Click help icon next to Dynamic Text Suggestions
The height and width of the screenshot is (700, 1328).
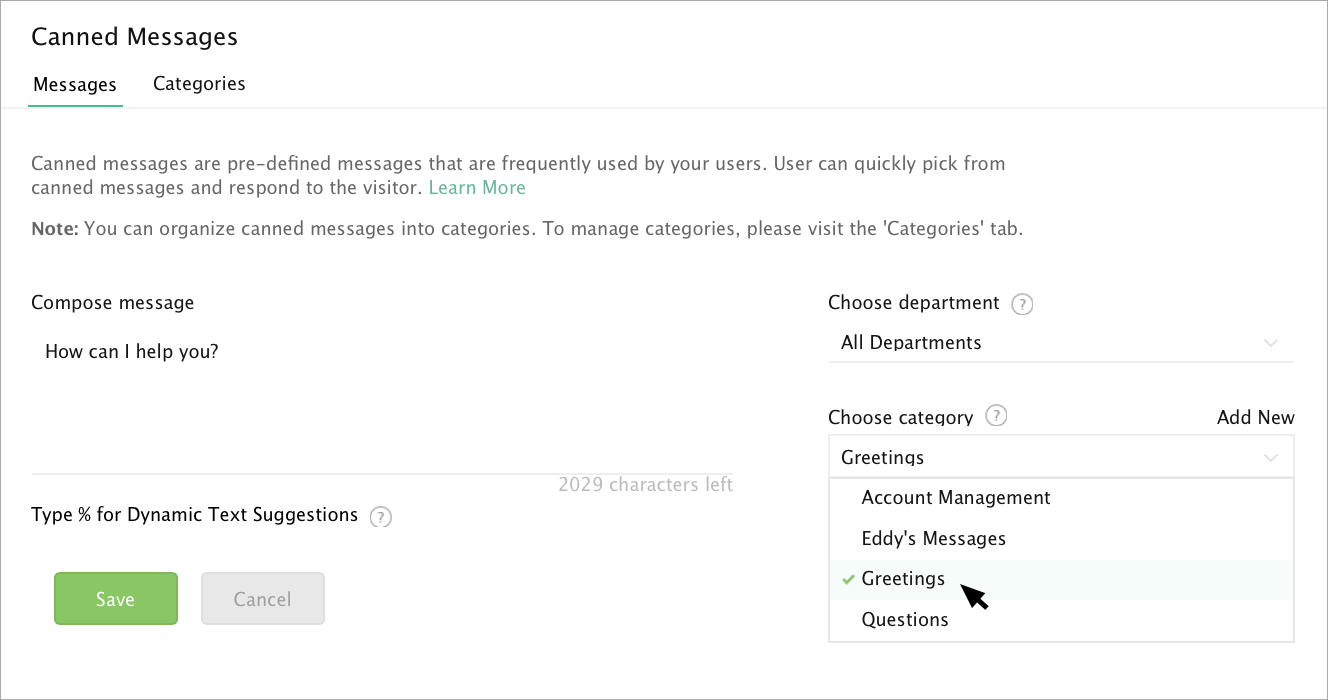point(380,517)
